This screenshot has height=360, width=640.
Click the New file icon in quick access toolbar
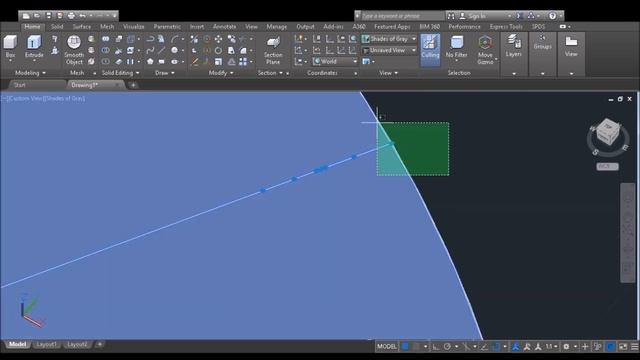pos(26,16)
